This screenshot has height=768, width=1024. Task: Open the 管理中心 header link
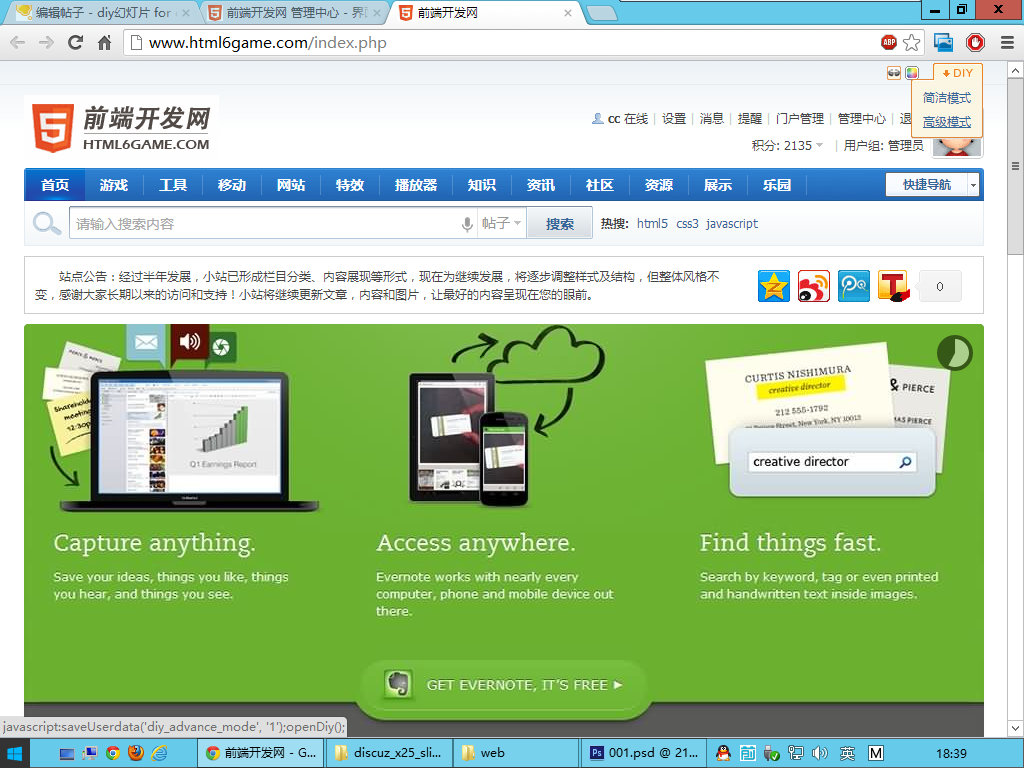(x=862, y=119)
